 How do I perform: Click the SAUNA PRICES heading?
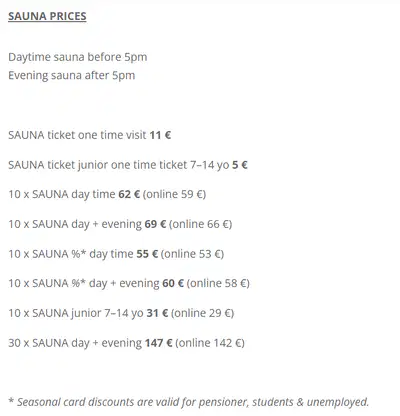tap(47, 16)
